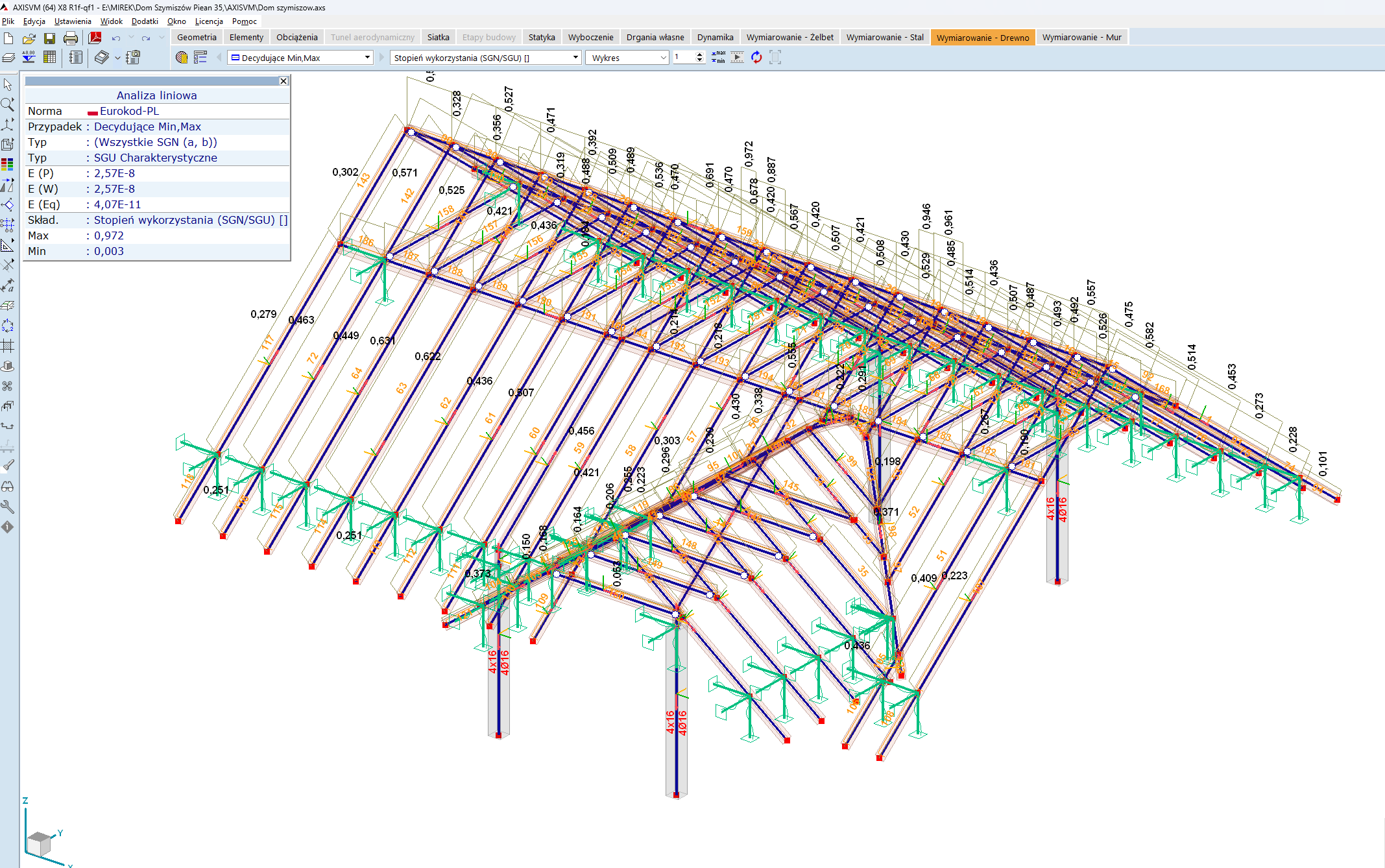This screenshot has width=1385, height=868.
Task: Expand the Decydujące Min,Max load case dropdown
Action: tap(367, 58)
